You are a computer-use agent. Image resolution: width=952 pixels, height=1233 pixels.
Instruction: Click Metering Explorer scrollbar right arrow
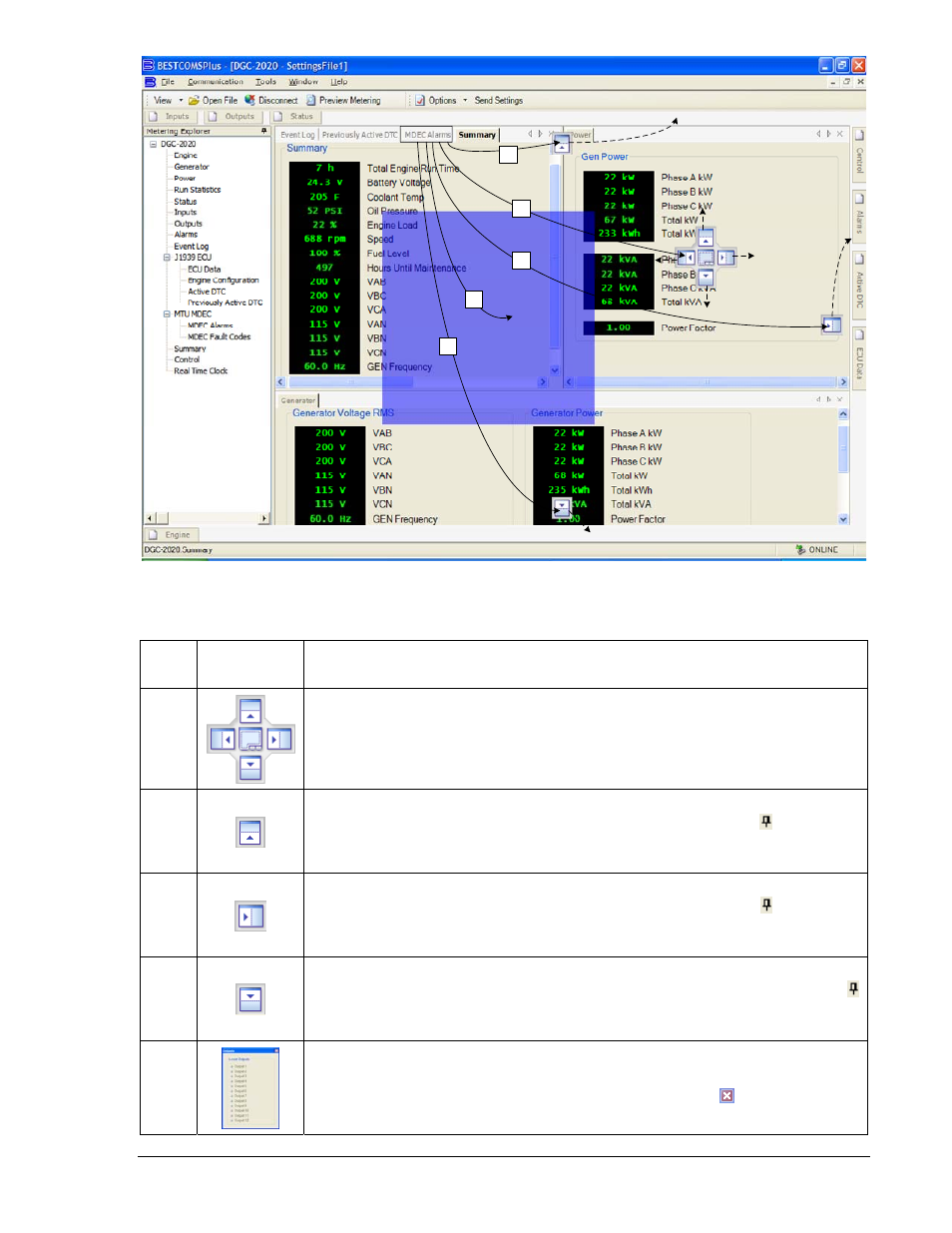(264, 518)
